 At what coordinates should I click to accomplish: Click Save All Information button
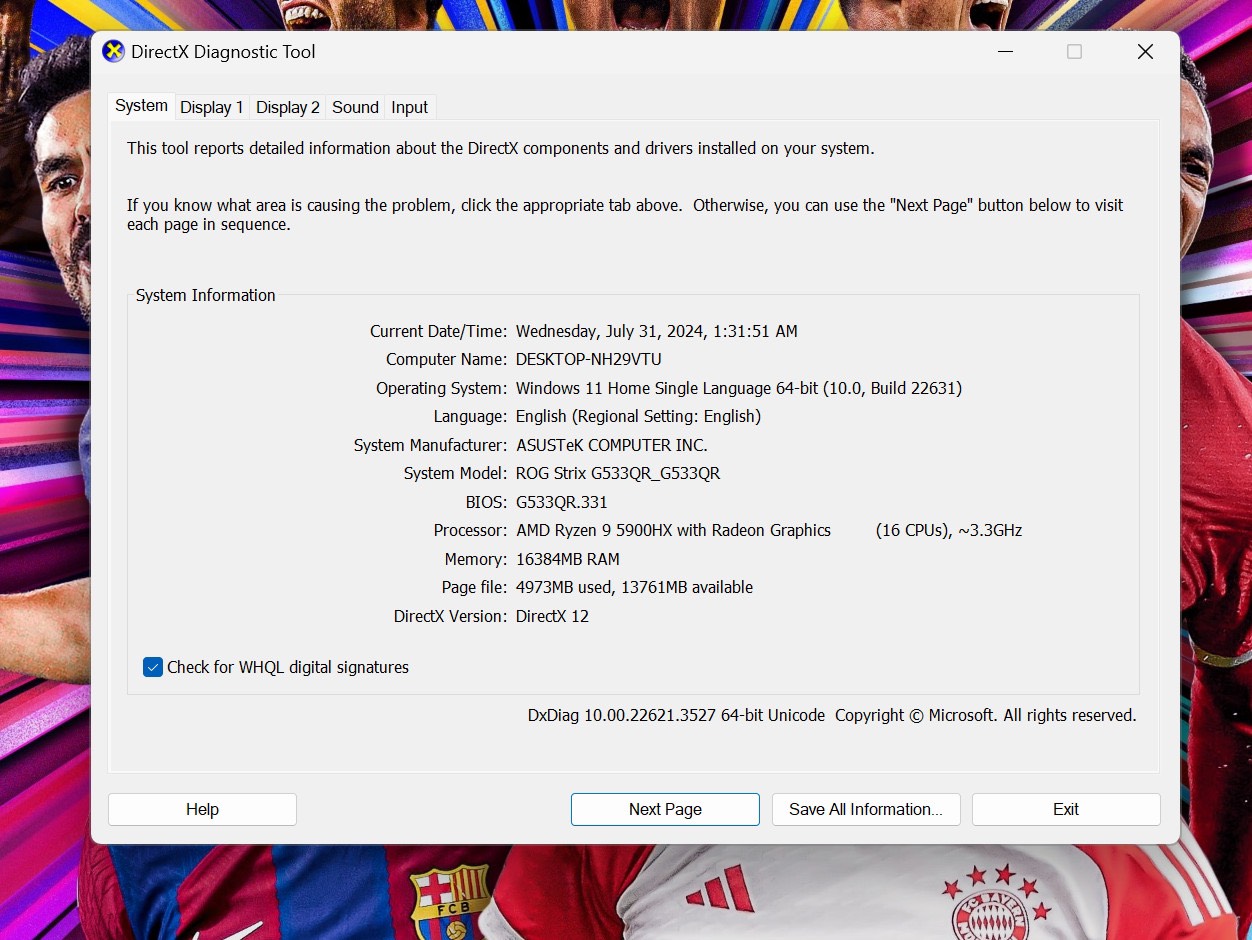point(866,809)
